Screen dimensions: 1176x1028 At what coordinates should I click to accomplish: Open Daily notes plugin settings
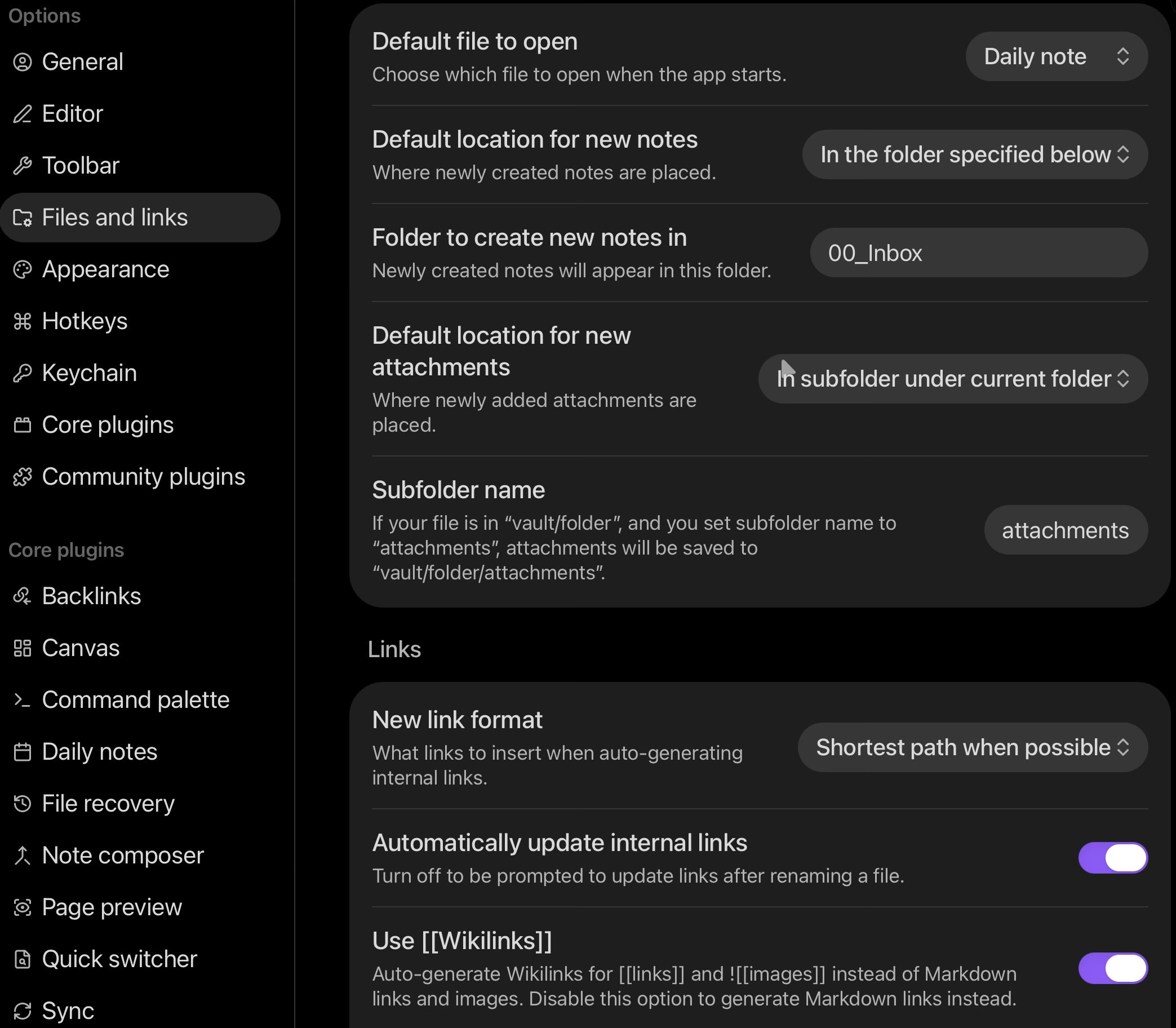(x=100, y=752)
